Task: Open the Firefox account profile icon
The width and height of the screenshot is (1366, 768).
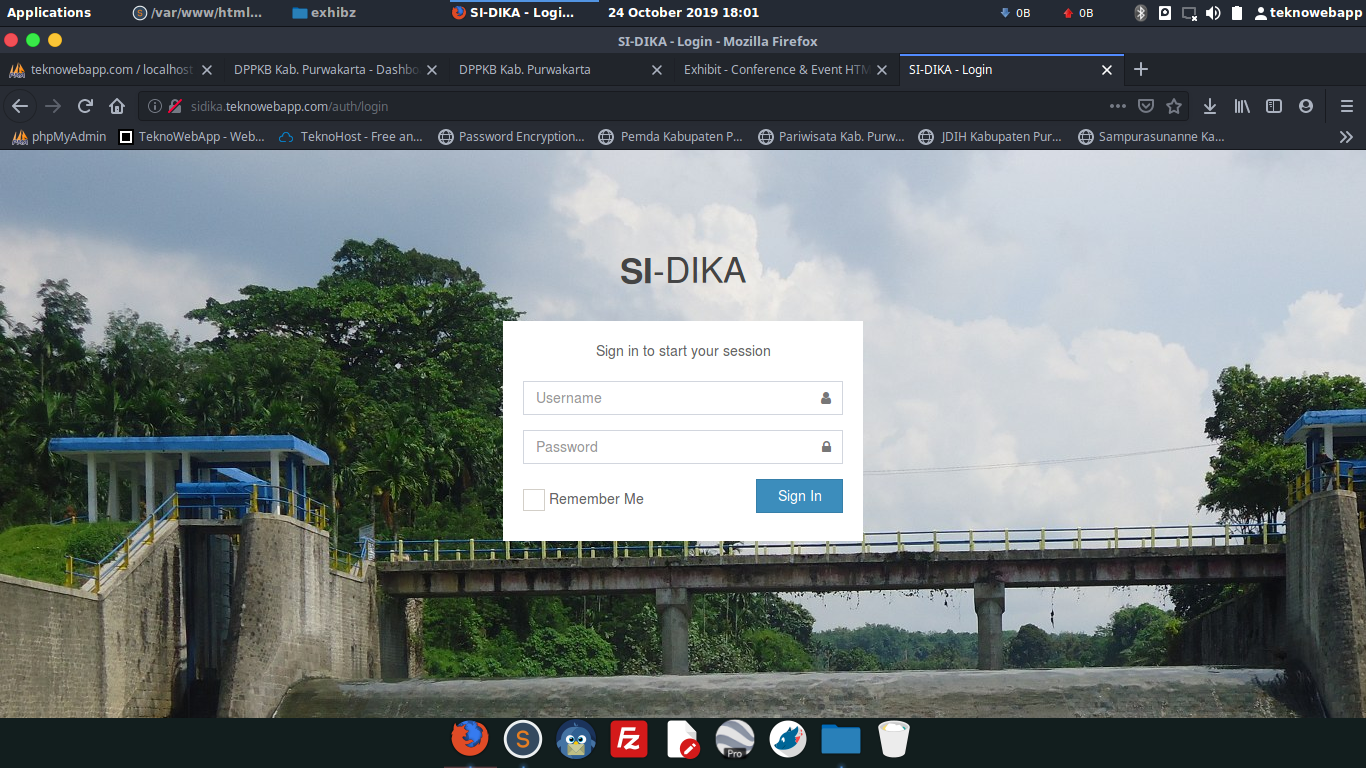Action: (1305, 105)
